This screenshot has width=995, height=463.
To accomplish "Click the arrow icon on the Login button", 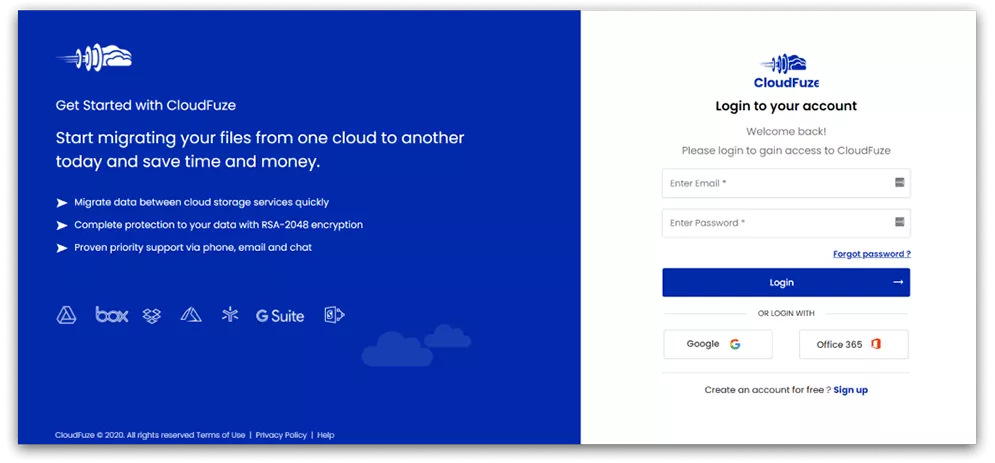I will pyautogui.click(x=898, y=282).
